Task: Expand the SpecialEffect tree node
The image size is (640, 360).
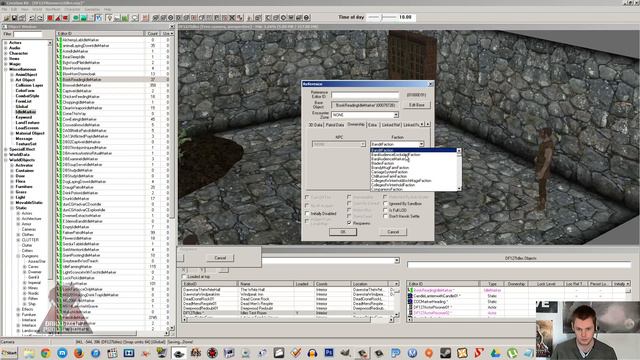Action: [6, 149]
